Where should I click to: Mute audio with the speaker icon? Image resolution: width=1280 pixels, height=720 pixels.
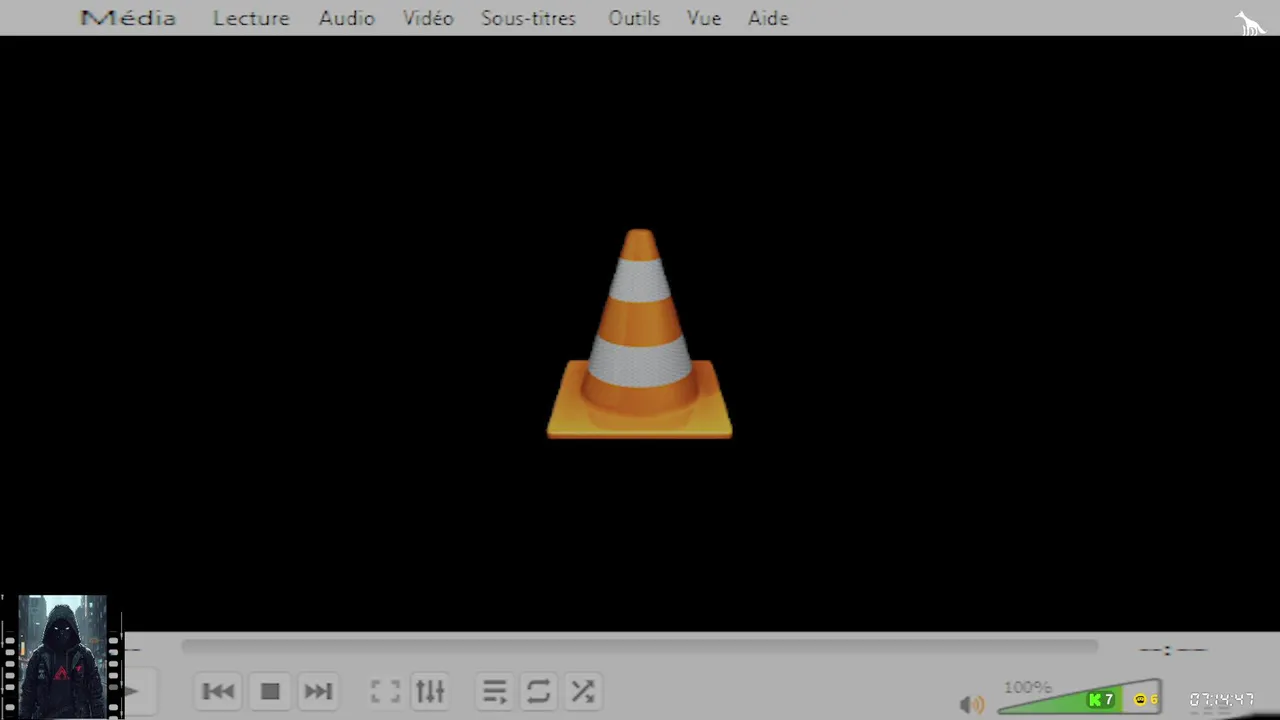click(972, 704)
